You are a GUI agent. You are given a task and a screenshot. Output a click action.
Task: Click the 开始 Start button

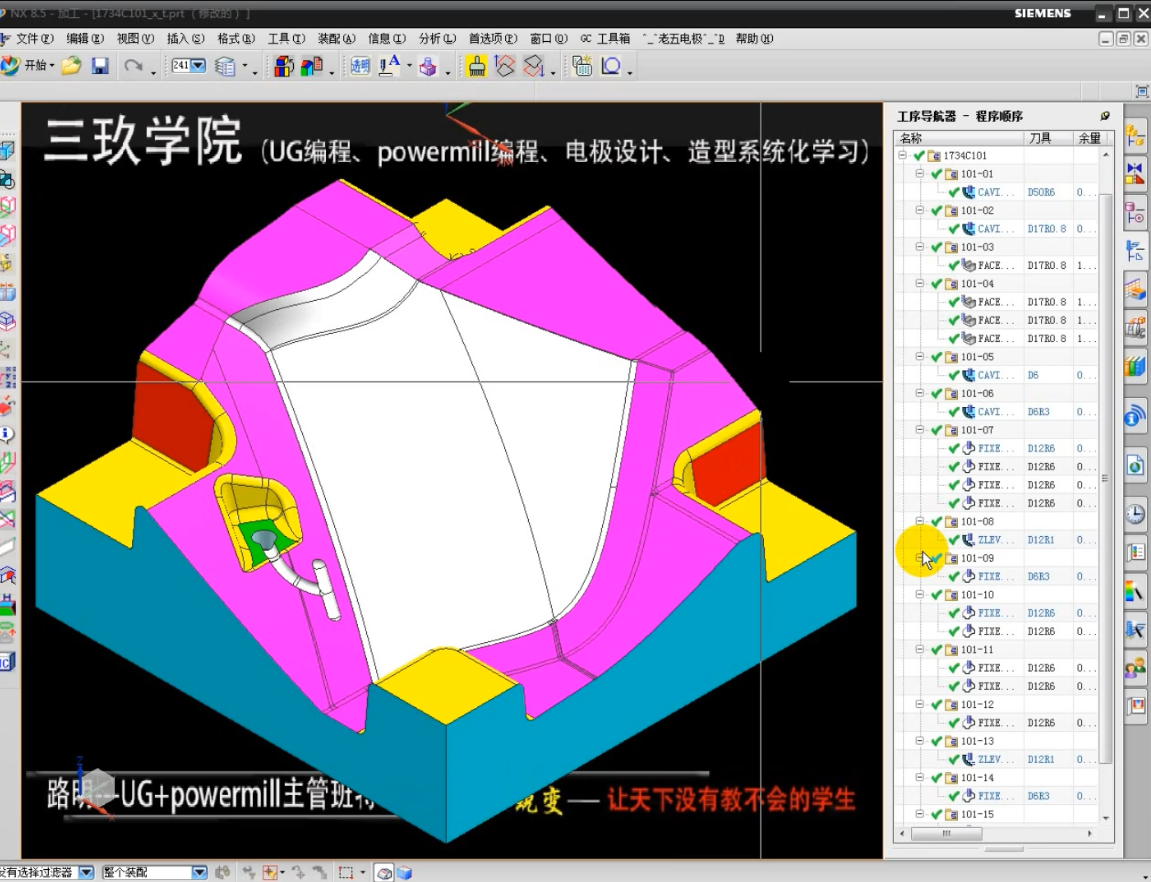click(x=28, y=66)
